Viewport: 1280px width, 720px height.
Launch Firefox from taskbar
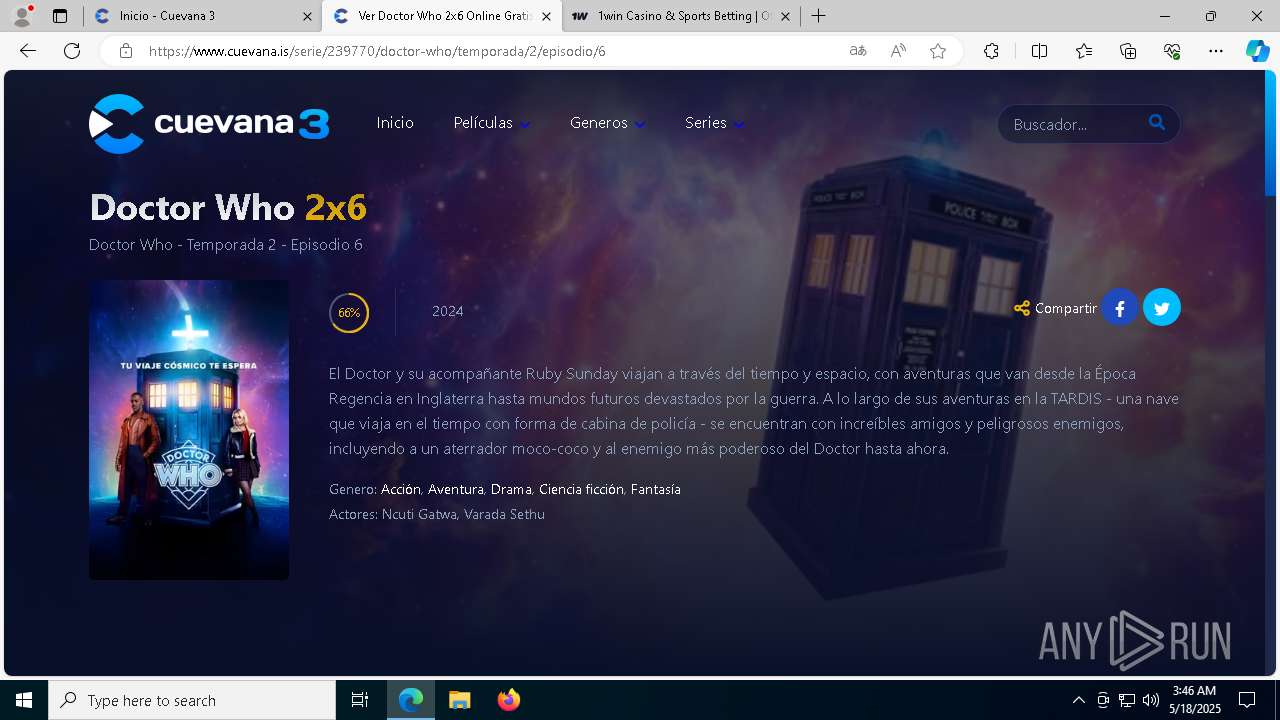(x=509, y=700)
